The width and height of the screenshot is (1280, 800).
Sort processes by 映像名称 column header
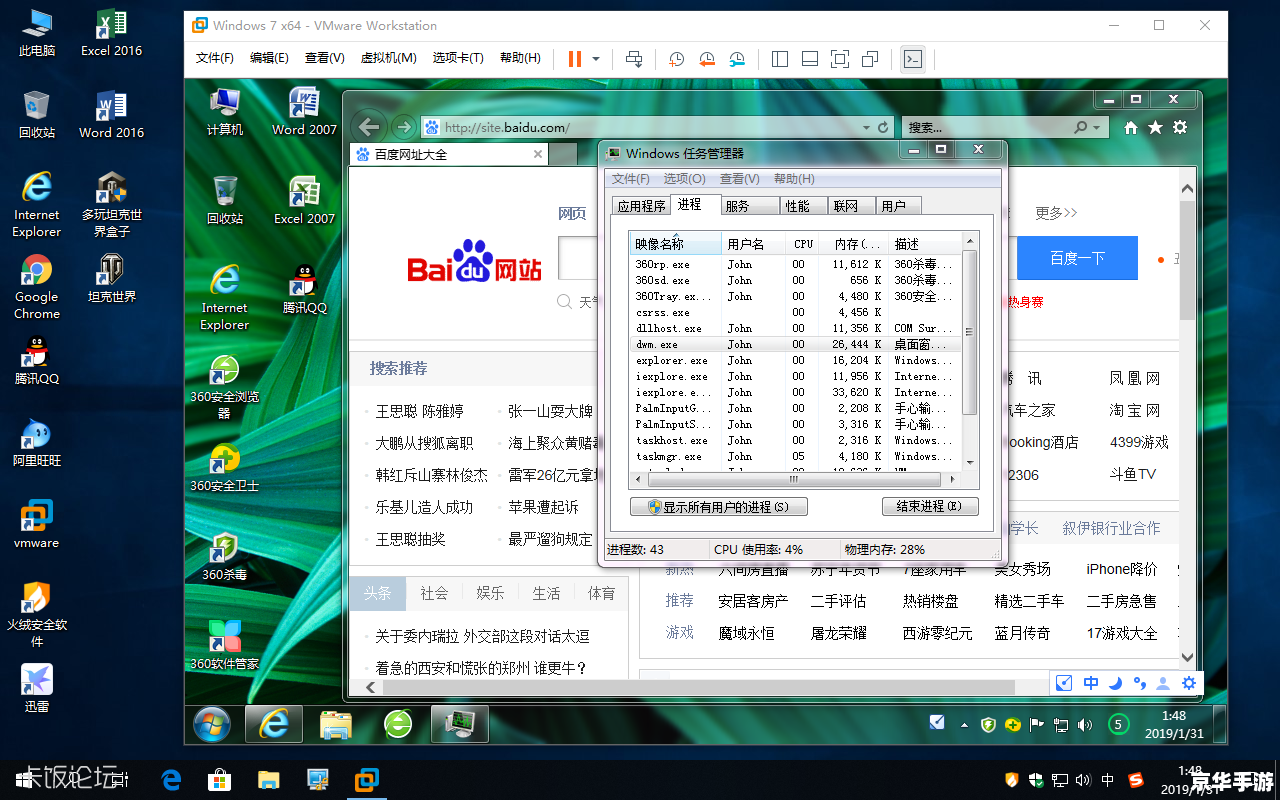pos(675,244)
